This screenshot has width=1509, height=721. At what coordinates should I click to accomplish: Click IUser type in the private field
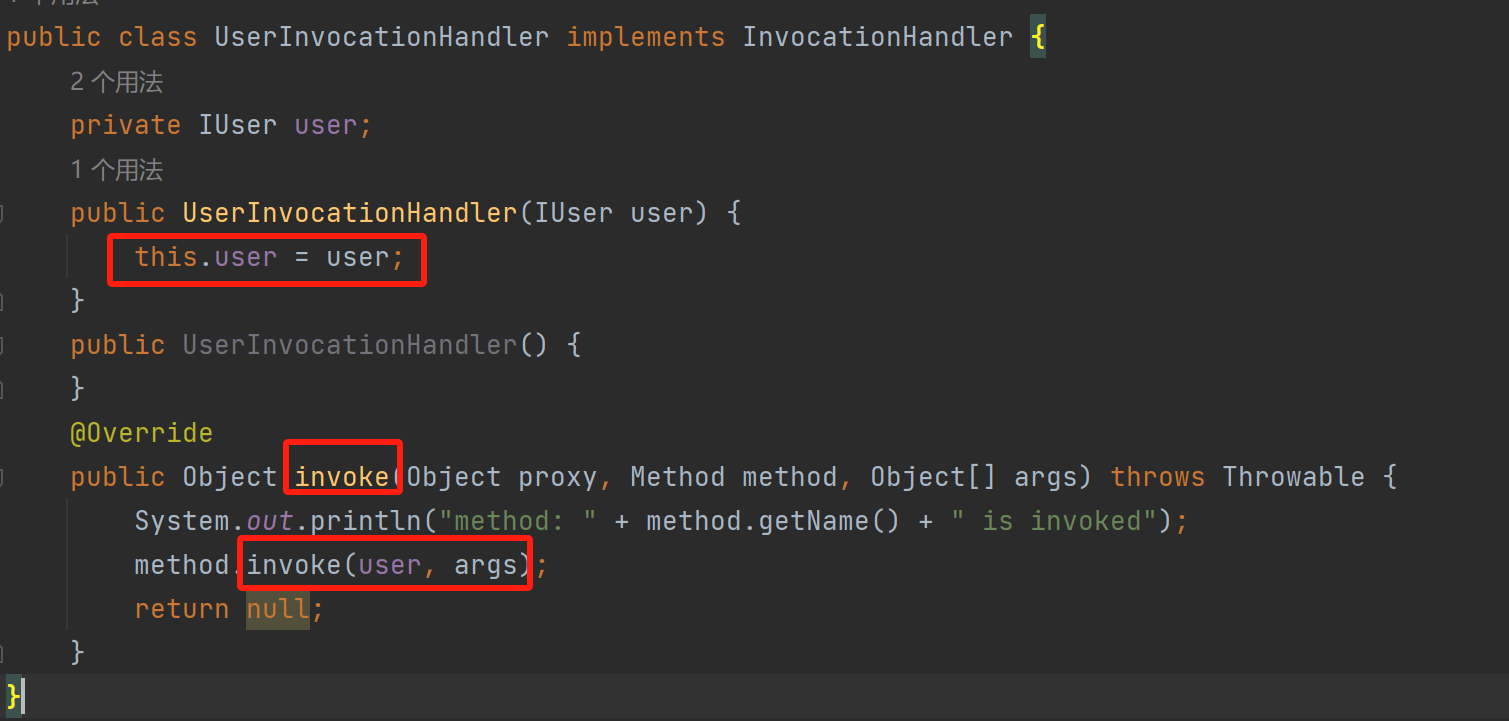click(x=237, y=126)
